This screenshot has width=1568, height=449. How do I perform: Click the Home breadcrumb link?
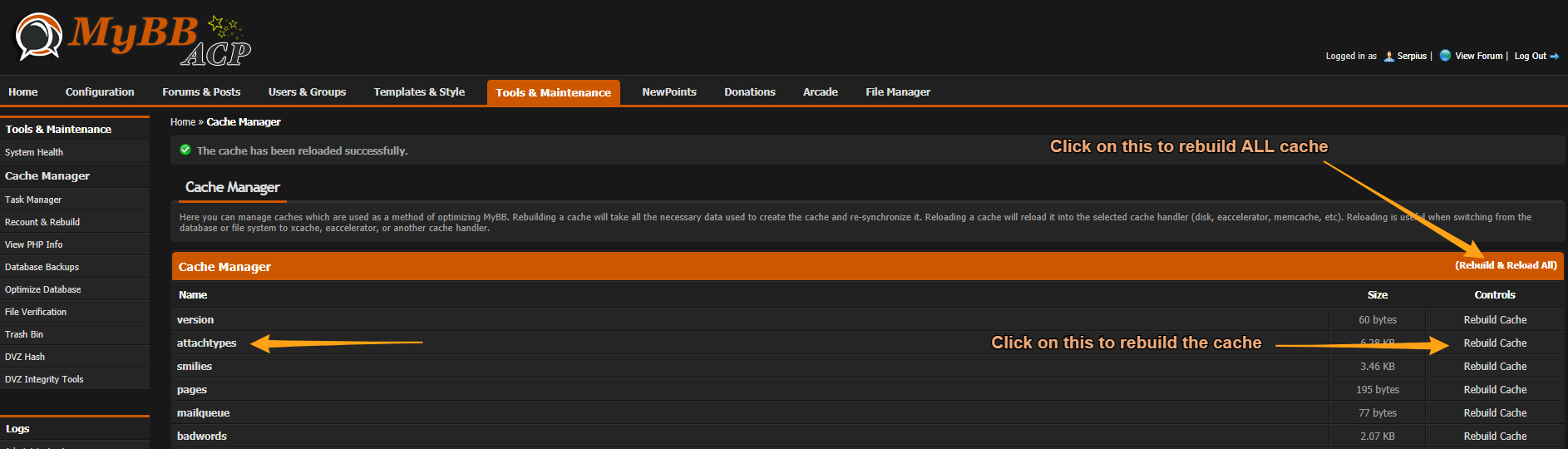click(183, 122)
